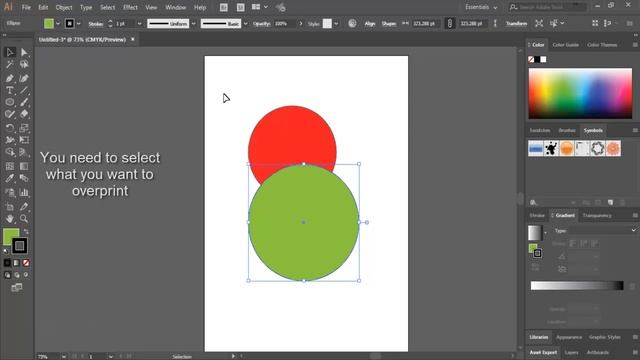Viewport: 640px width, 360px height.
Task: Open the fill color dropdown in control bar
Action: (x=58, y=24)
